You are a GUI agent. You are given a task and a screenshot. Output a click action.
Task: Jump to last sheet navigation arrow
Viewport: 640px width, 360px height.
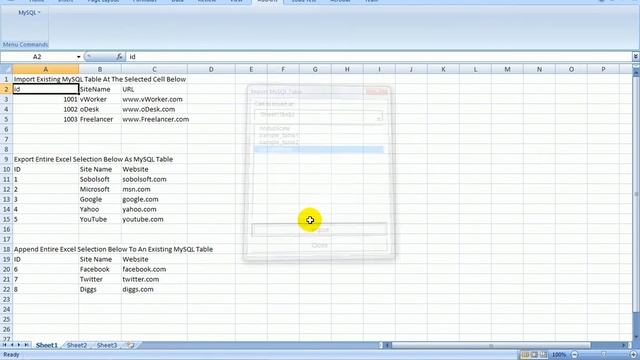pyautogui.click(x=26, y=345)
